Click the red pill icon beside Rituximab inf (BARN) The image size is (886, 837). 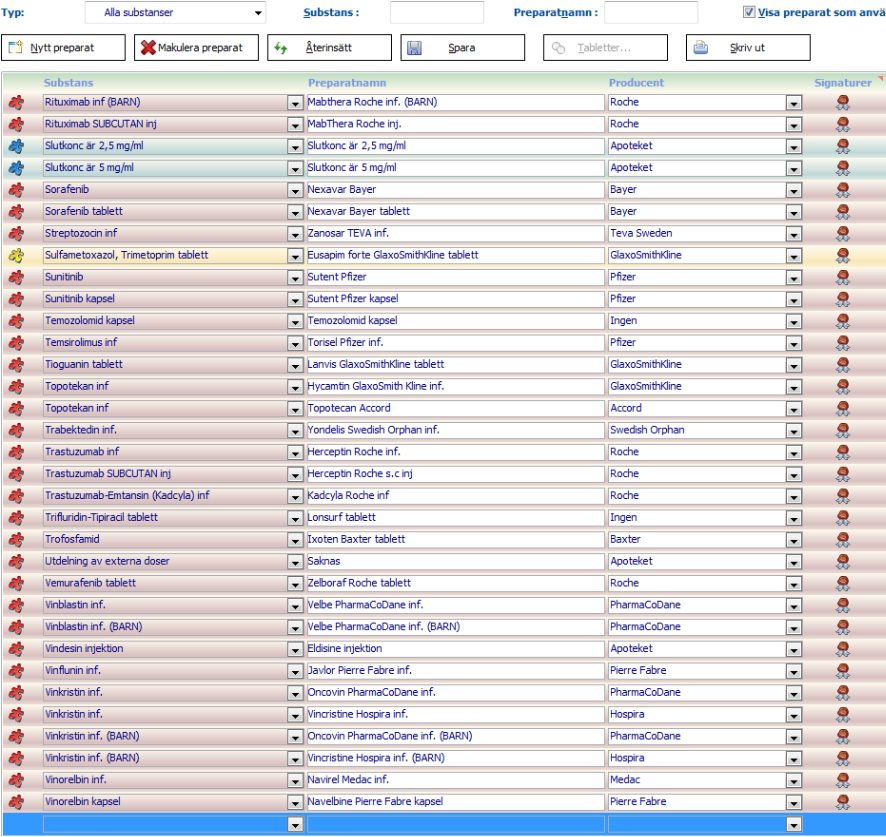16,102
